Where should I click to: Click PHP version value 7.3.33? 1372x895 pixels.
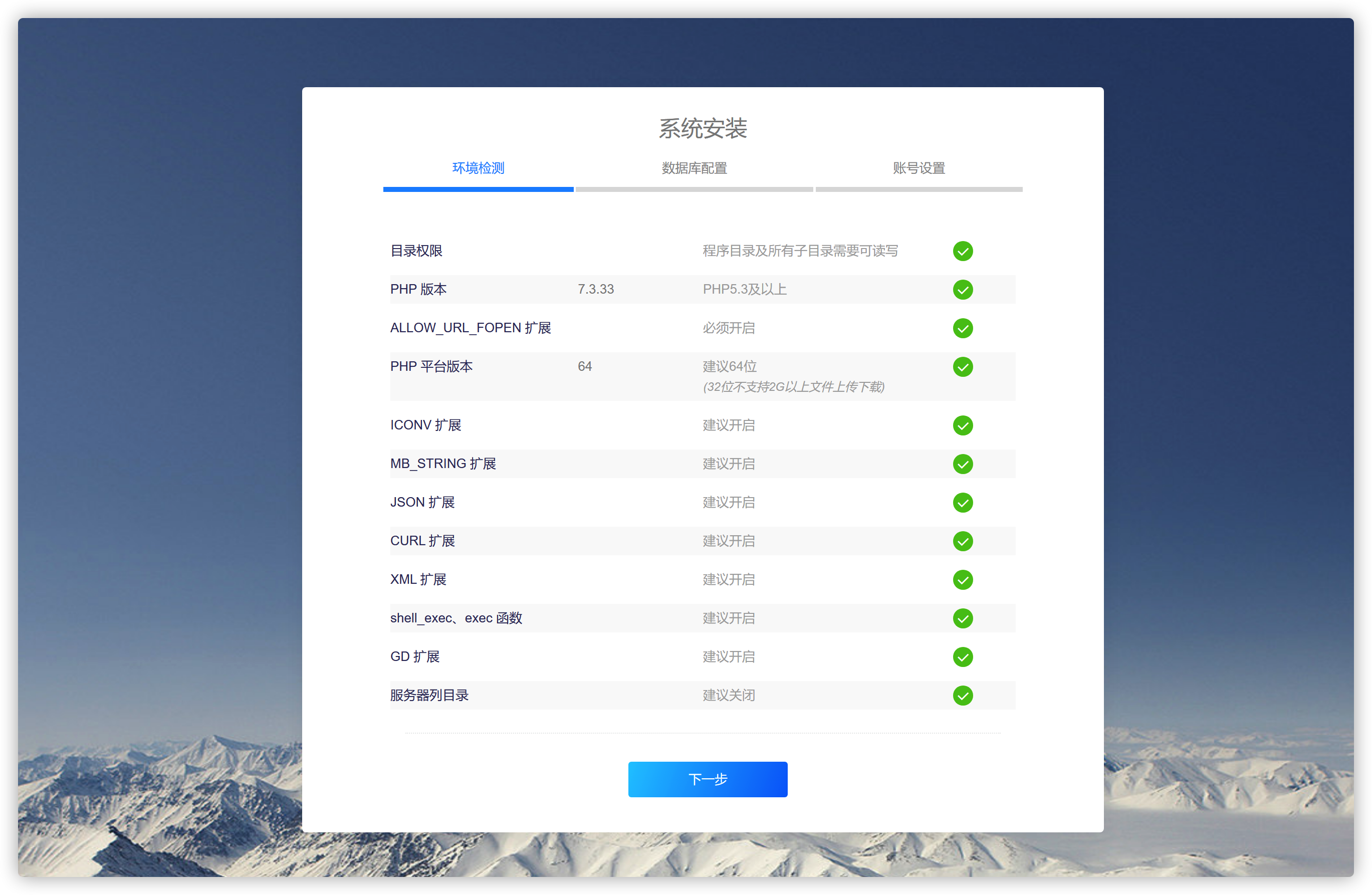tap(595, 290)
